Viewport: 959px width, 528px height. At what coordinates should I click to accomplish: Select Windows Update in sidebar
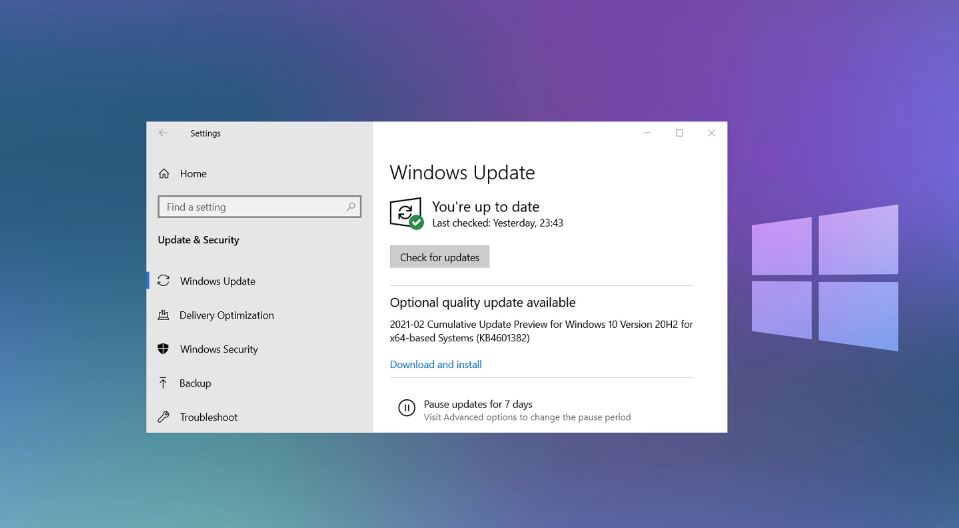(x=218, y=281)
